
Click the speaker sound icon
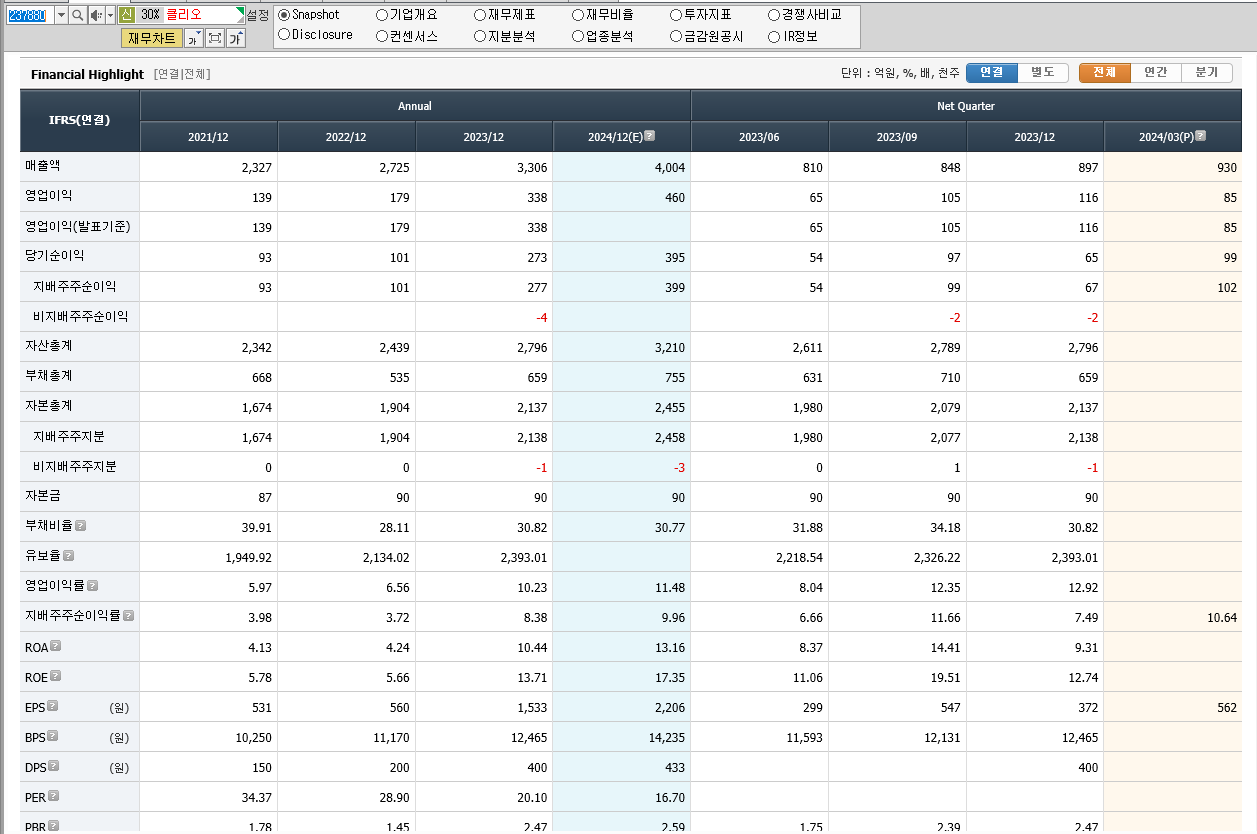click(96, 15)
